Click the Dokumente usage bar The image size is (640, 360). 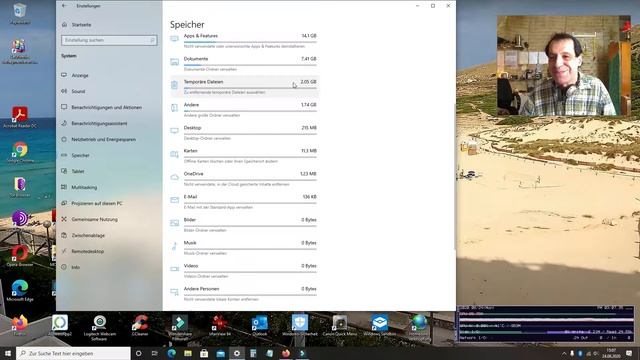250,65
